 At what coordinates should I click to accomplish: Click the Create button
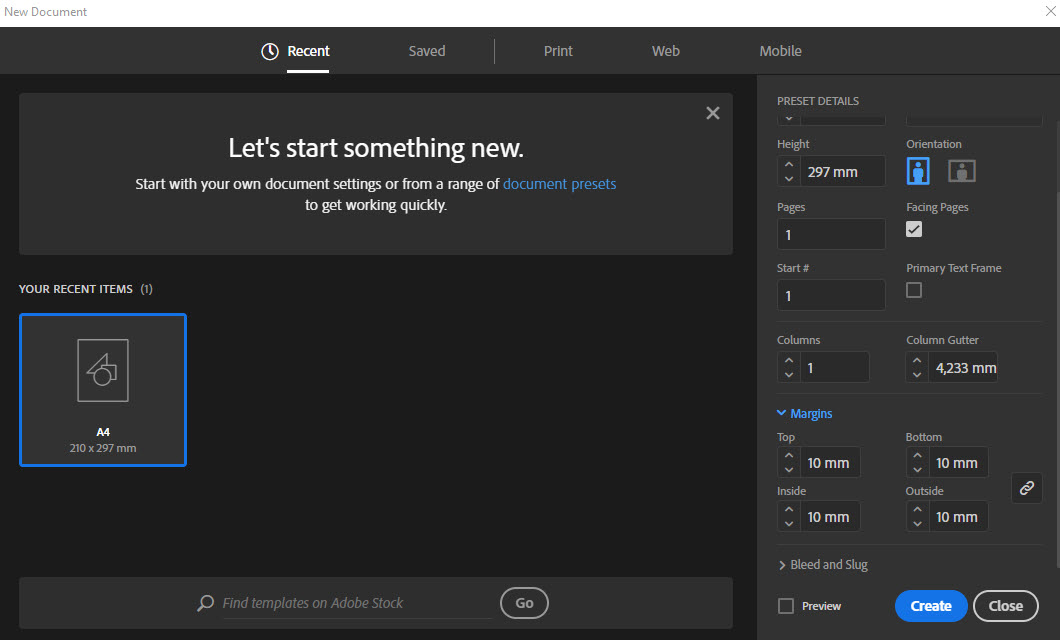tap(931, 606)
